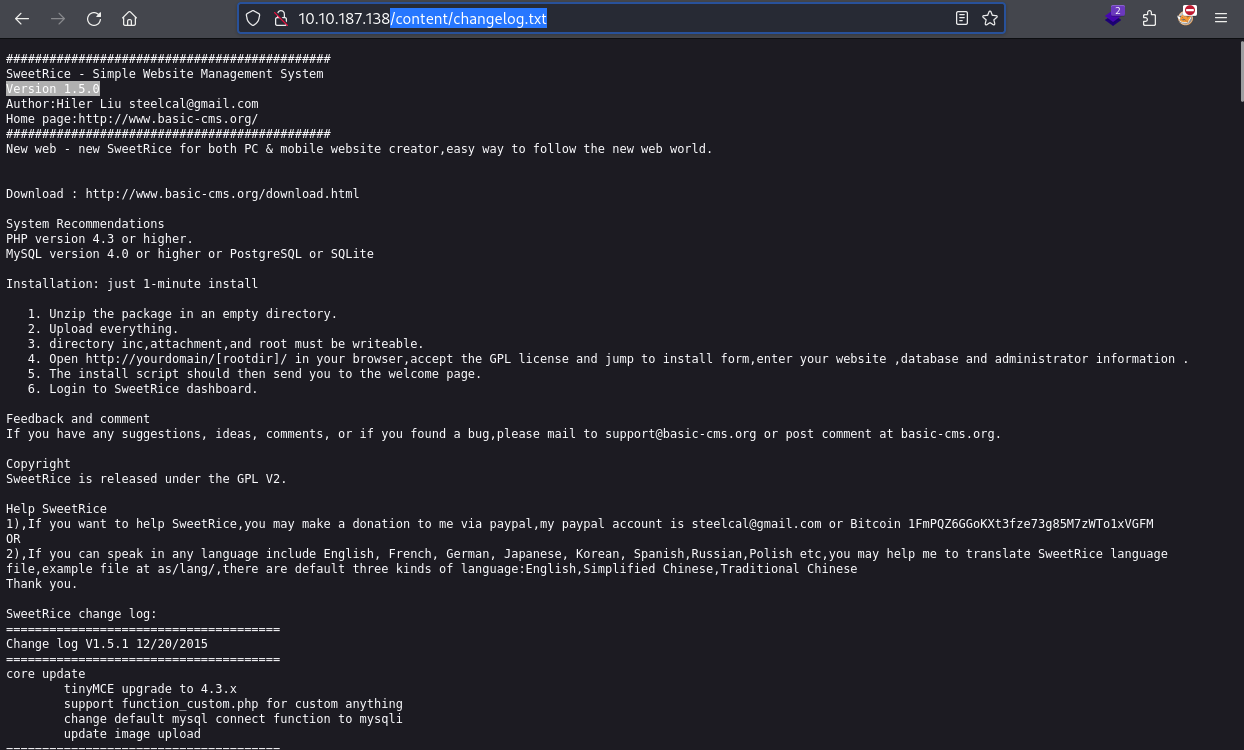Open the extensions puzzle menu
Viewport: 1244px width, 750px height.
(1149, 18)
